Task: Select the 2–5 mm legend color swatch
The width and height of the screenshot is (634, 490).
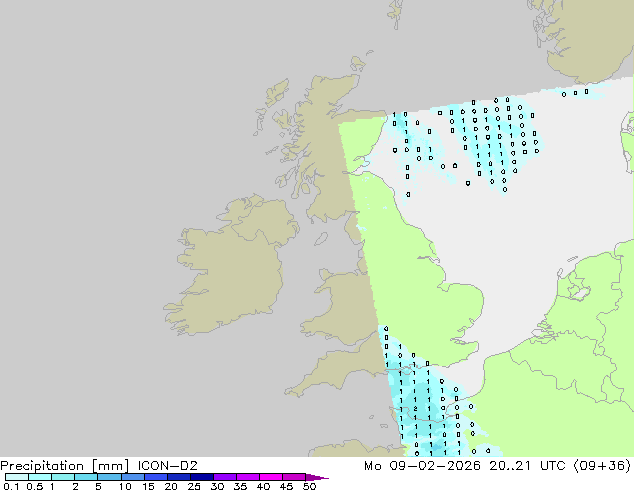Action: pyautogui.click(x=86, y=477)
